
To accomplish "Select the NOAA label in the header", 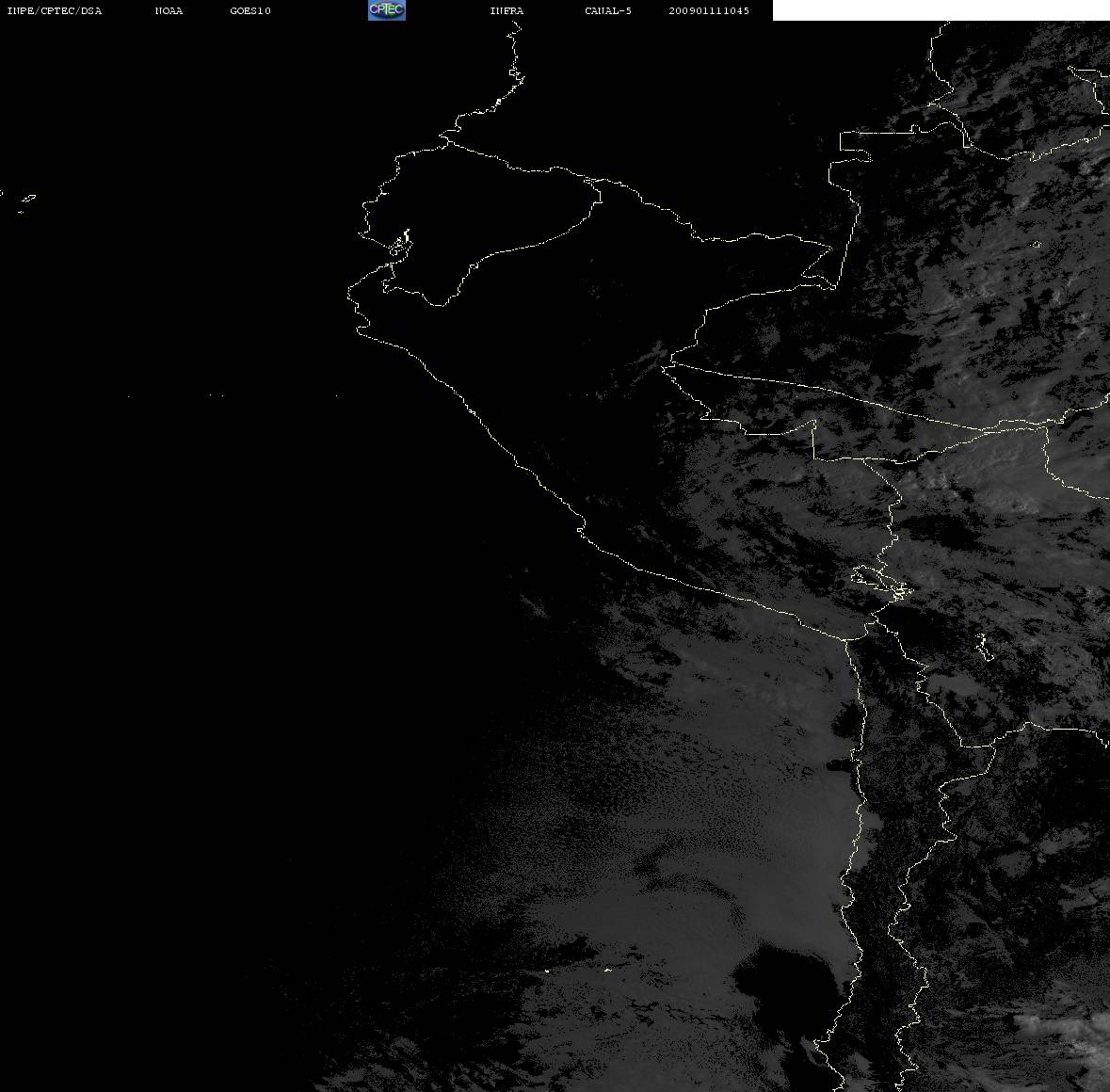I will coord(169,10).
